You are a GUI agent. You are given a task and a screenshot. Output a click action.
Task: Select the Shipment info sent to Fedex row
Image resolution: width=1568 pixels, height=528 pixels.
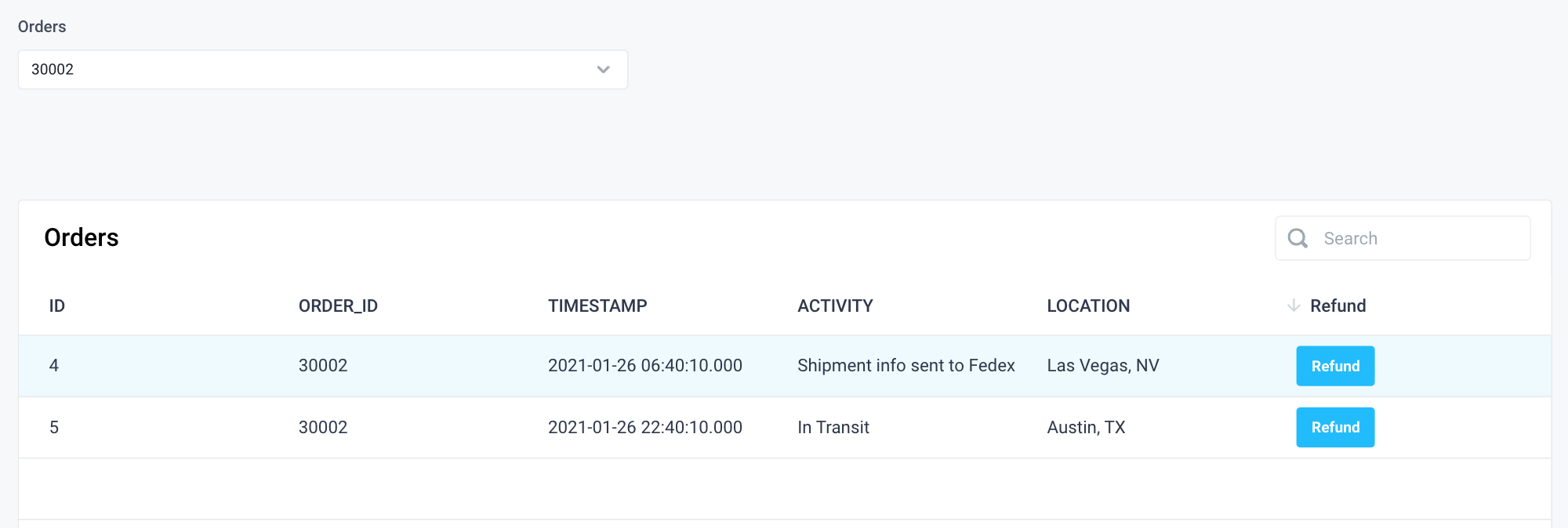tap(906, 366)
